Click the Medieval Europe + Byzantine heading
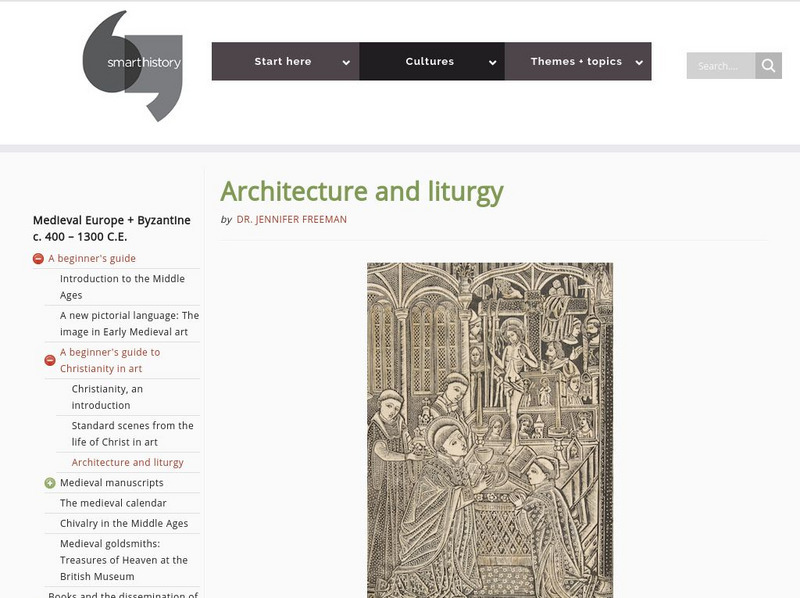The image size is (800, 598). click(x=112, y=229)
